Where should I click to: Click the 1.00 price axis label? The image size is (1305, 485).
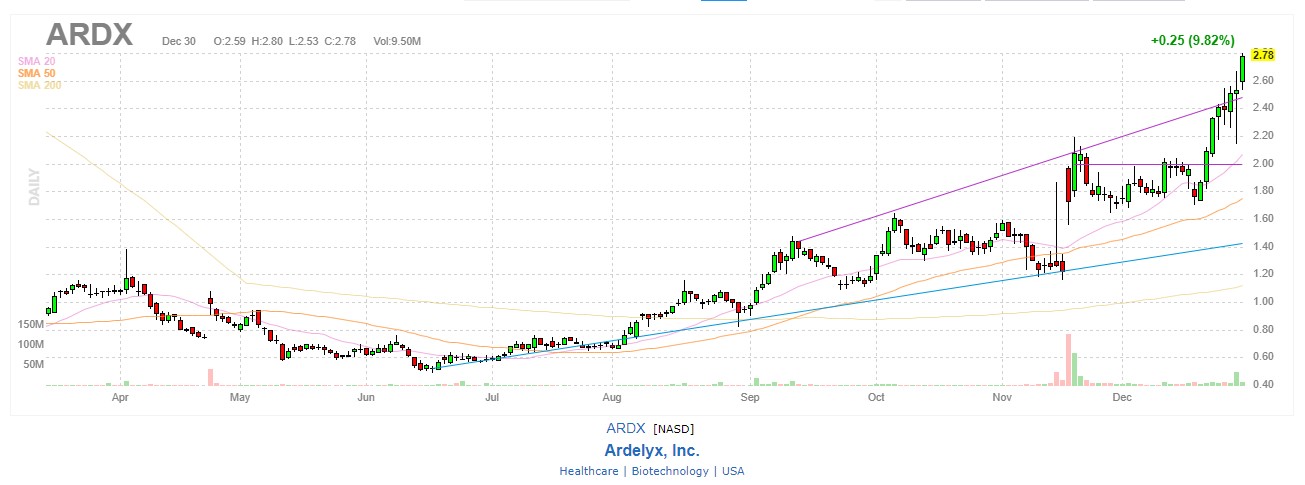[x=1263, y=301]
